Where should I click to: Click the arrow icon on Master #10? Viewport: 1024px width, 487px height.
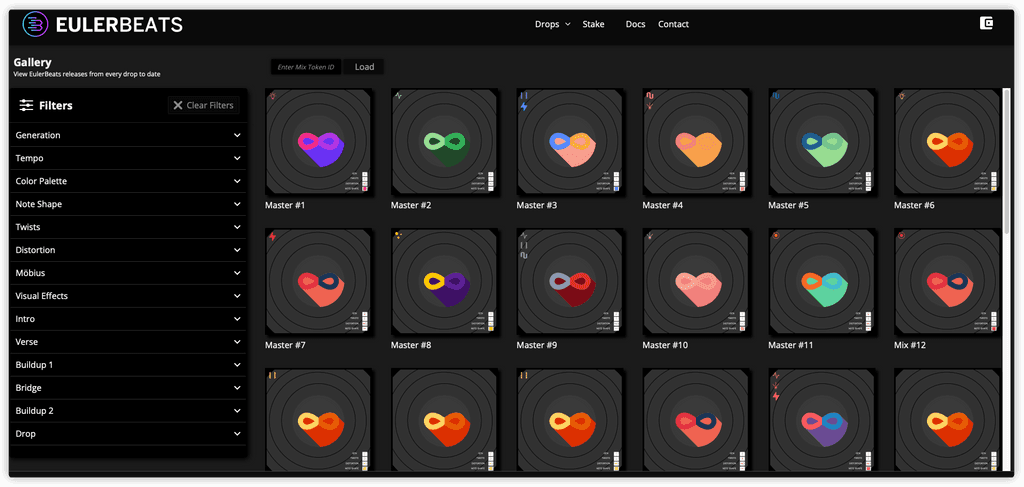click(x=650, y=235)
